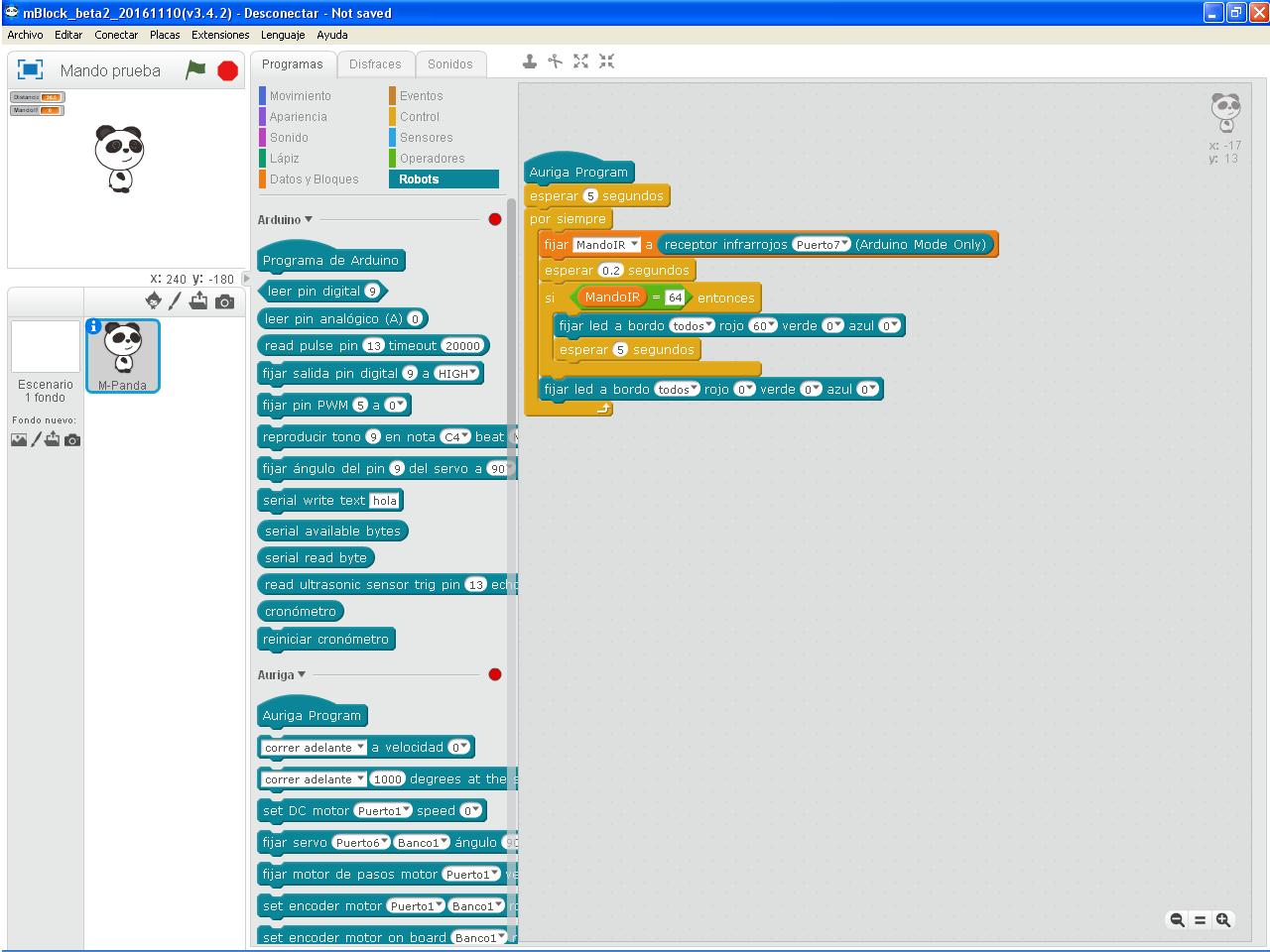
Task: Collapse the Arduino blocks section
Action: click(x=285, y=219)
